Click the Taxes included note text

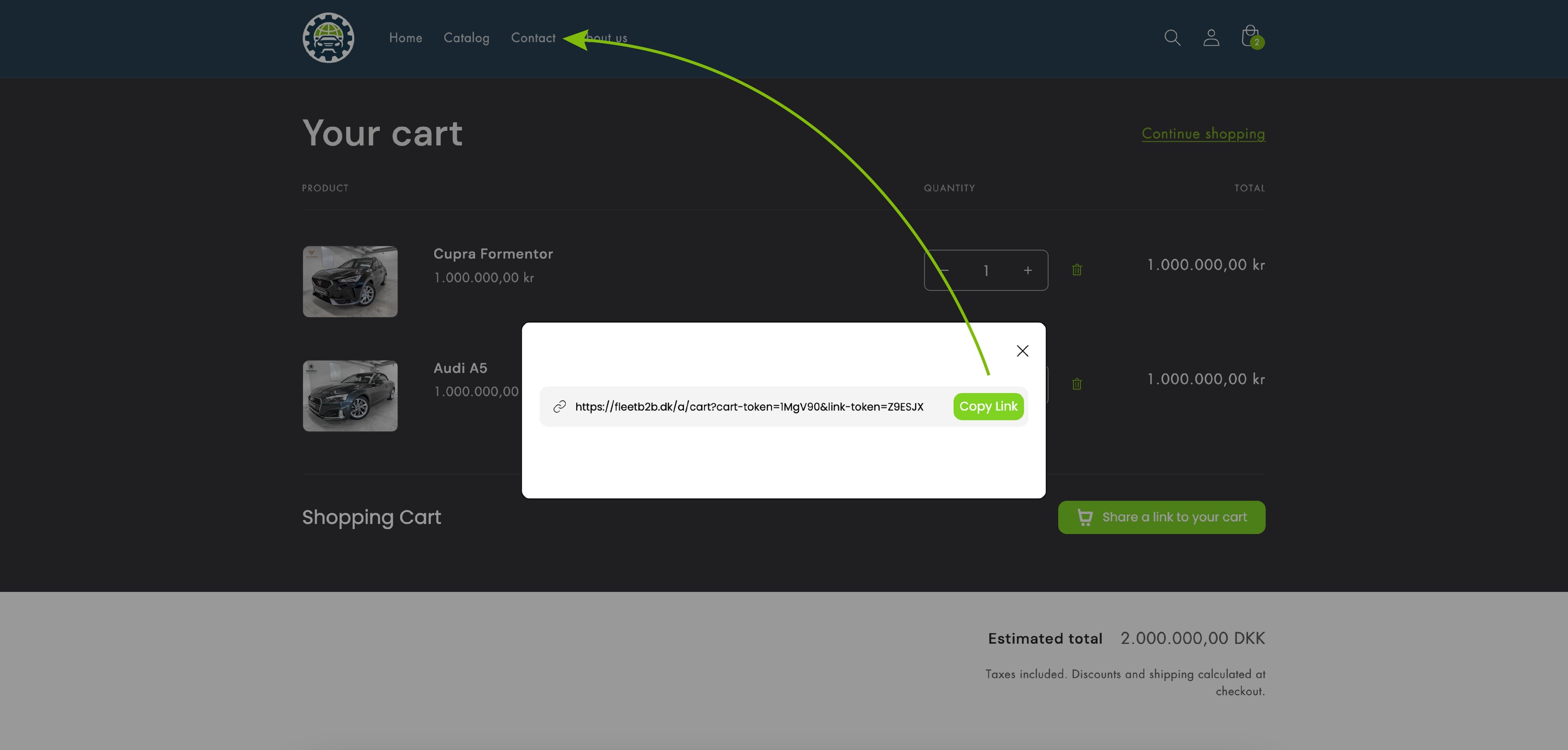1125,682
